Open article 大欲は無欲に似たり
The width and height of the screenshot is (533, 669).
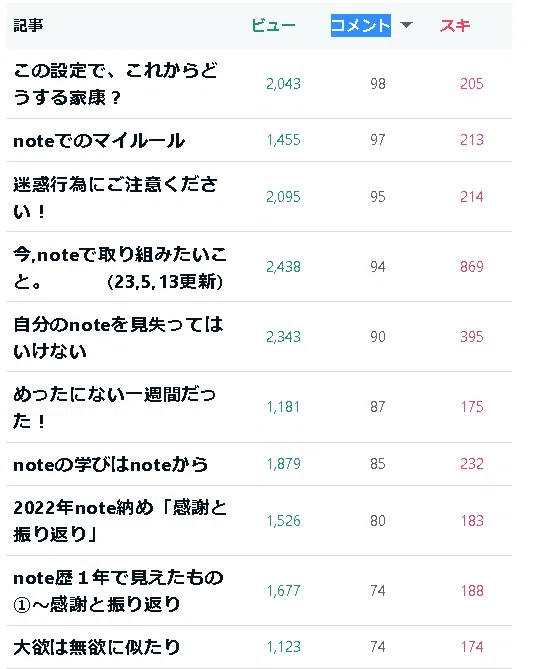click(96, 647)
